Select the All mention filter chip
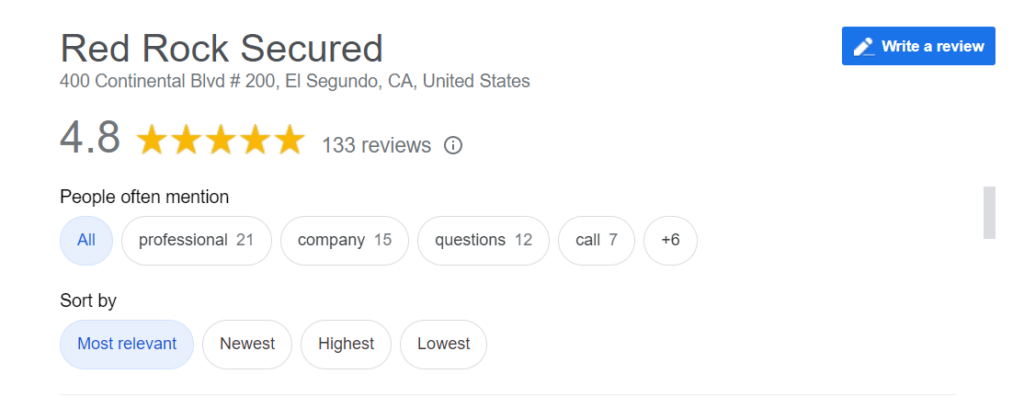 coord(86,240)
